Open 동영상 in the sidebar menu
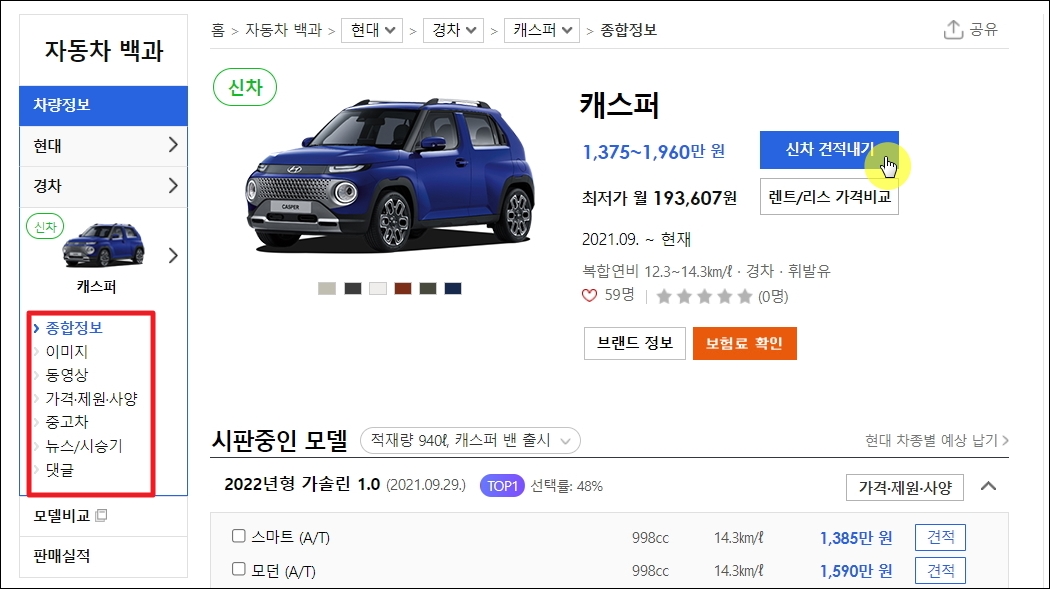The height and width of the screenshot is (589, 1050). (x=66, y=375)
